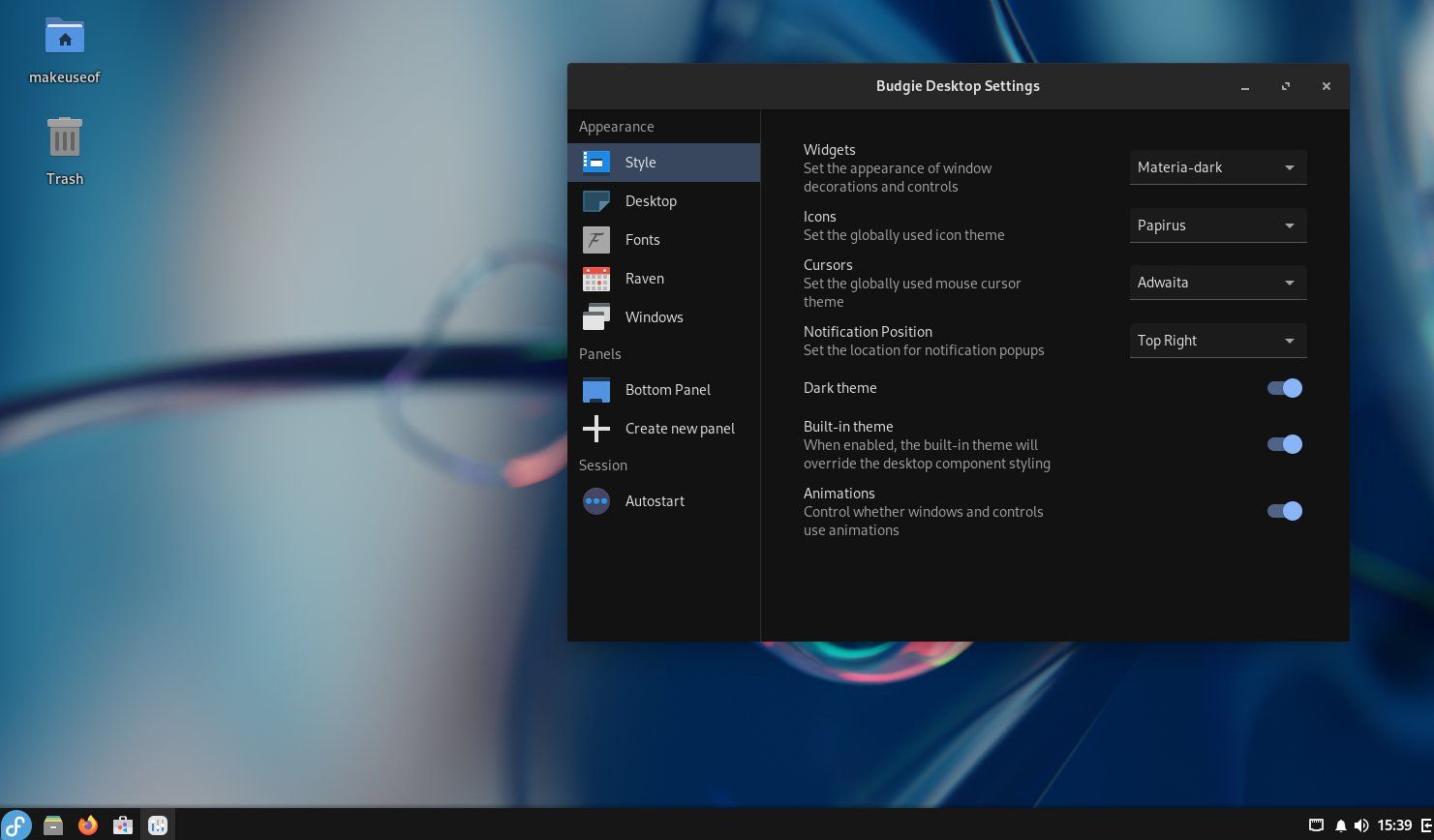Open Desktop settings via its sidebar icon

tap(595, 201)
